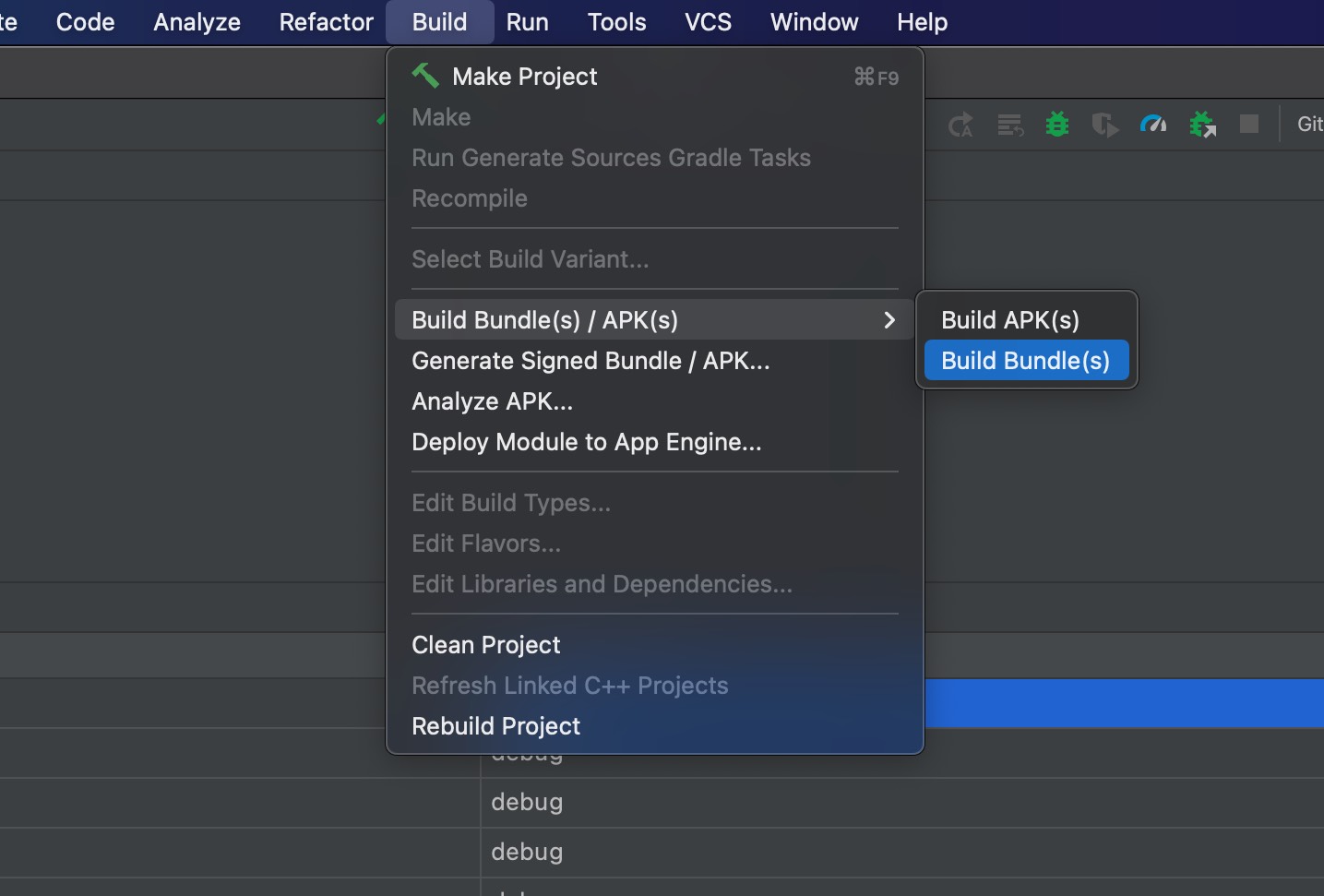Choose Generate Signed Bundle / APK option
The width and height of the screenshot is (1324, 896).
click(590, 361)
